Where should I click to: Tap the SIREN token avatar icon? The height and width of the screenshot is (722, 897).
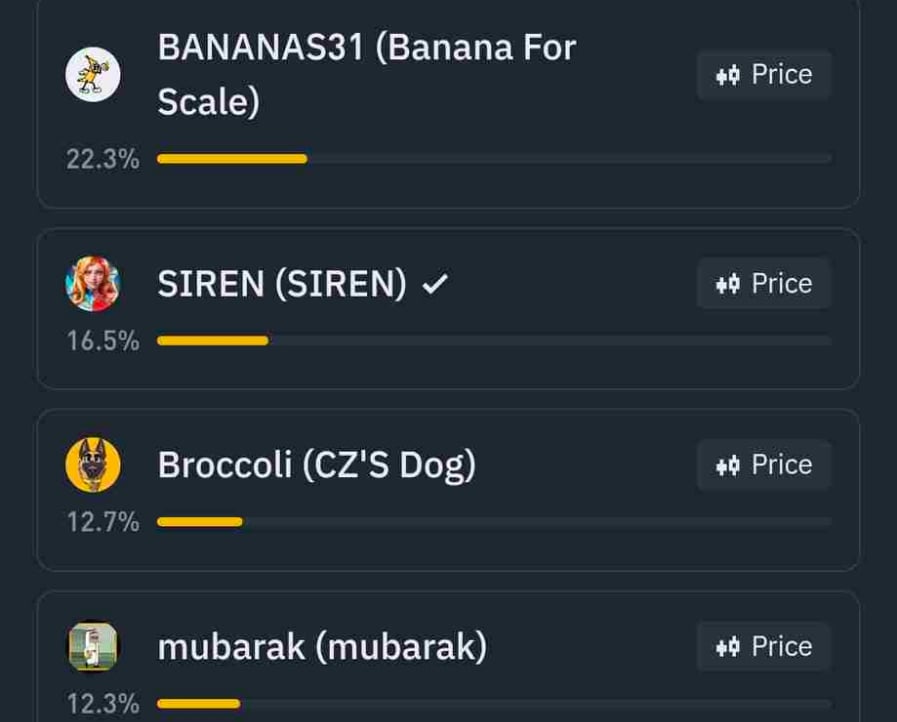click(x=93, y=284)
